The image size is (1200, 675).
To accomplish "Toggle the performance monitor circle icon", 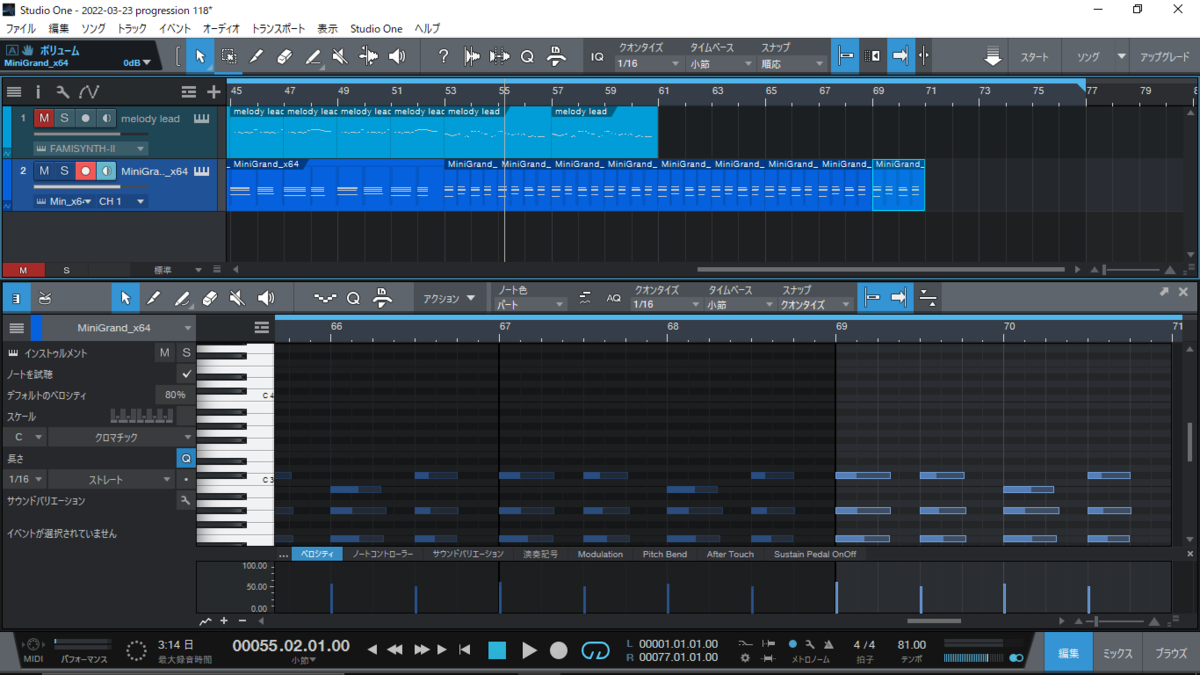I will [x=137, y=651].
